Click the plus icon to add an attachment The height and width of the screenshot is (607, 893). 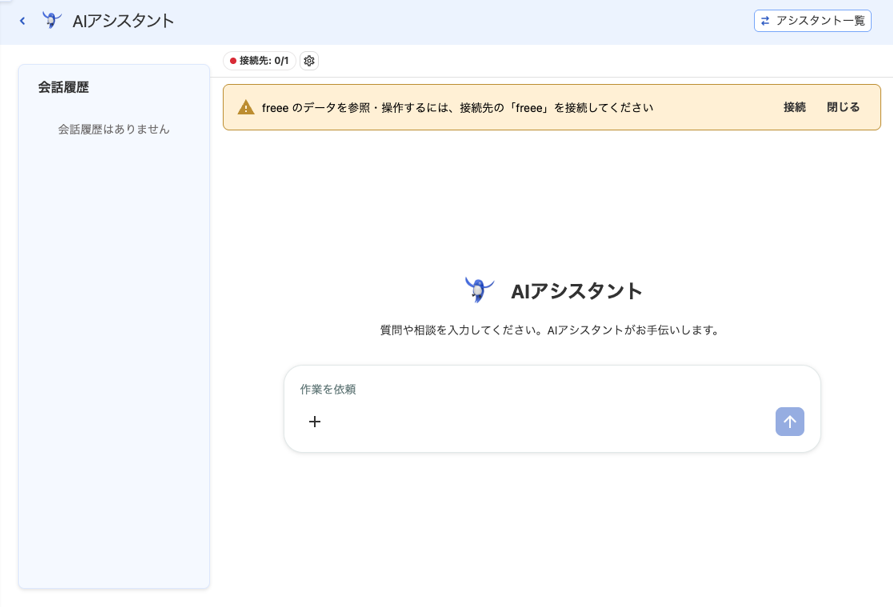click(314, 421)
